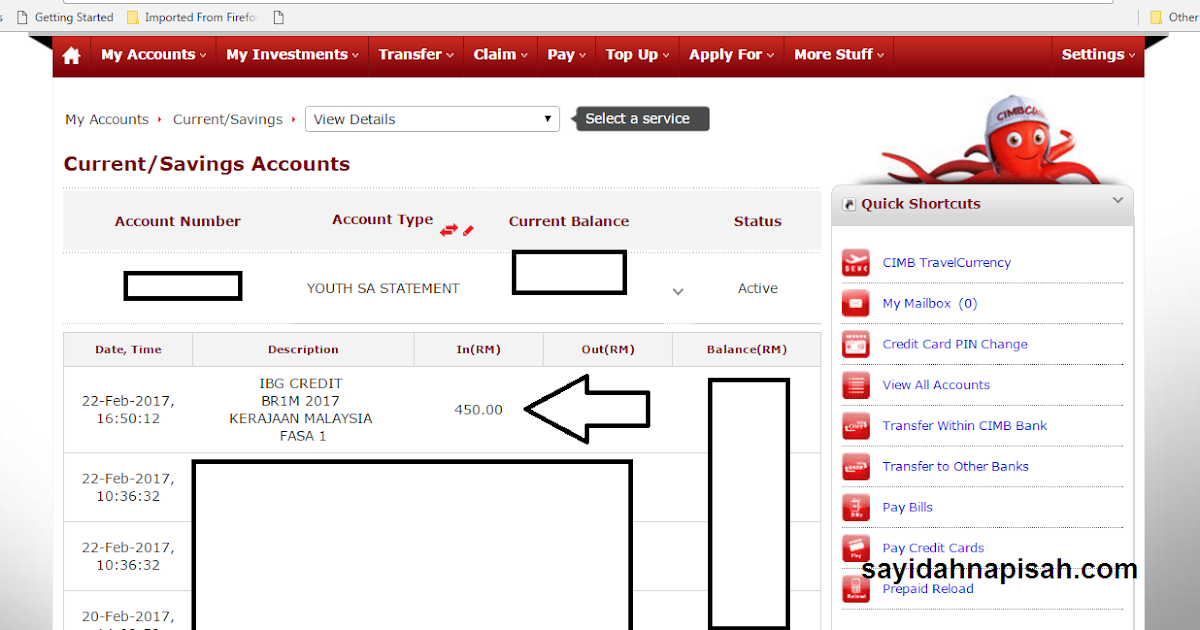Open the untitled page bookmark icon

(x=279, y=17)
